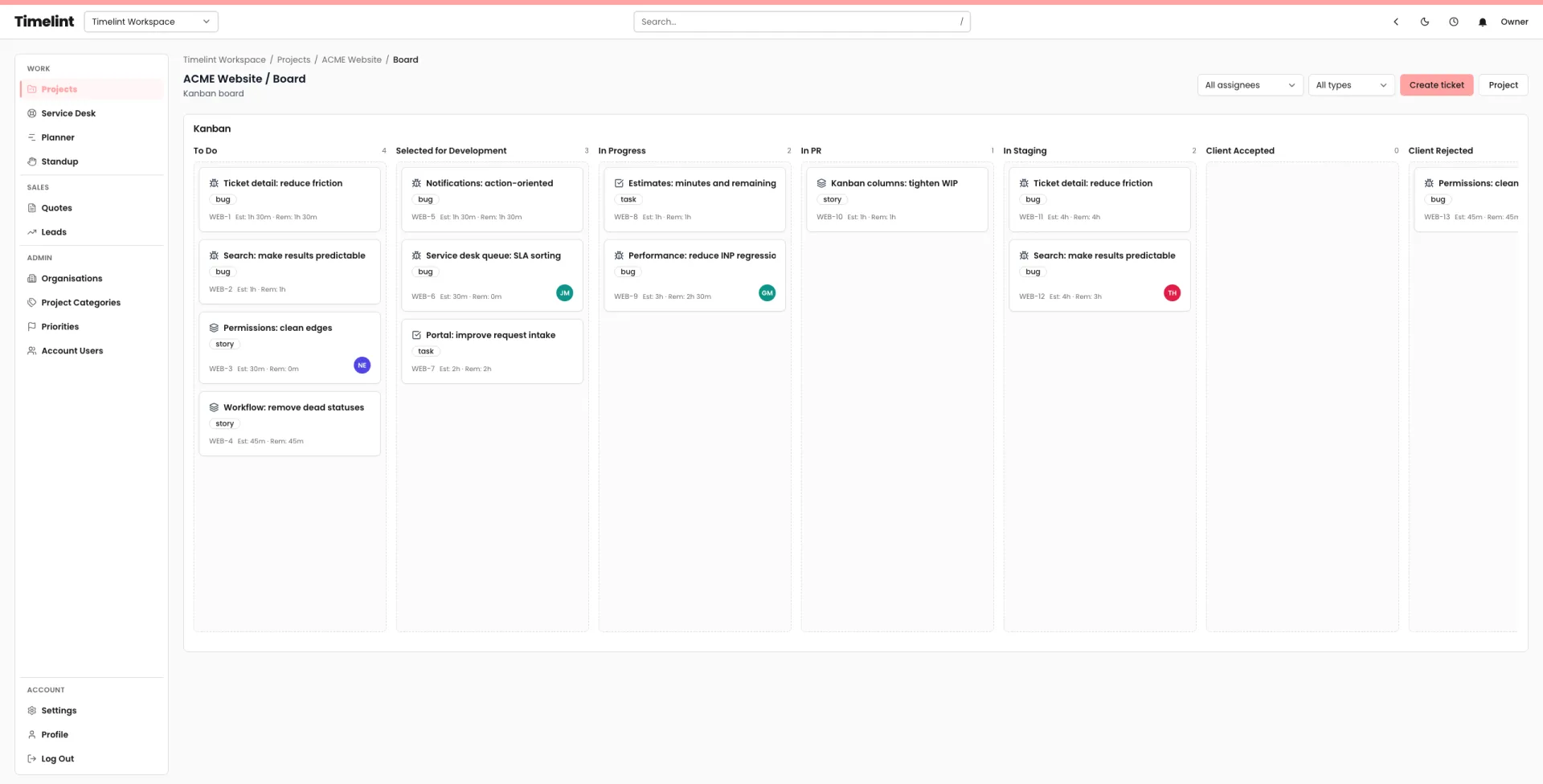Open Settings under the Account section
This screenshot has height=784, width=1543.
58,710
